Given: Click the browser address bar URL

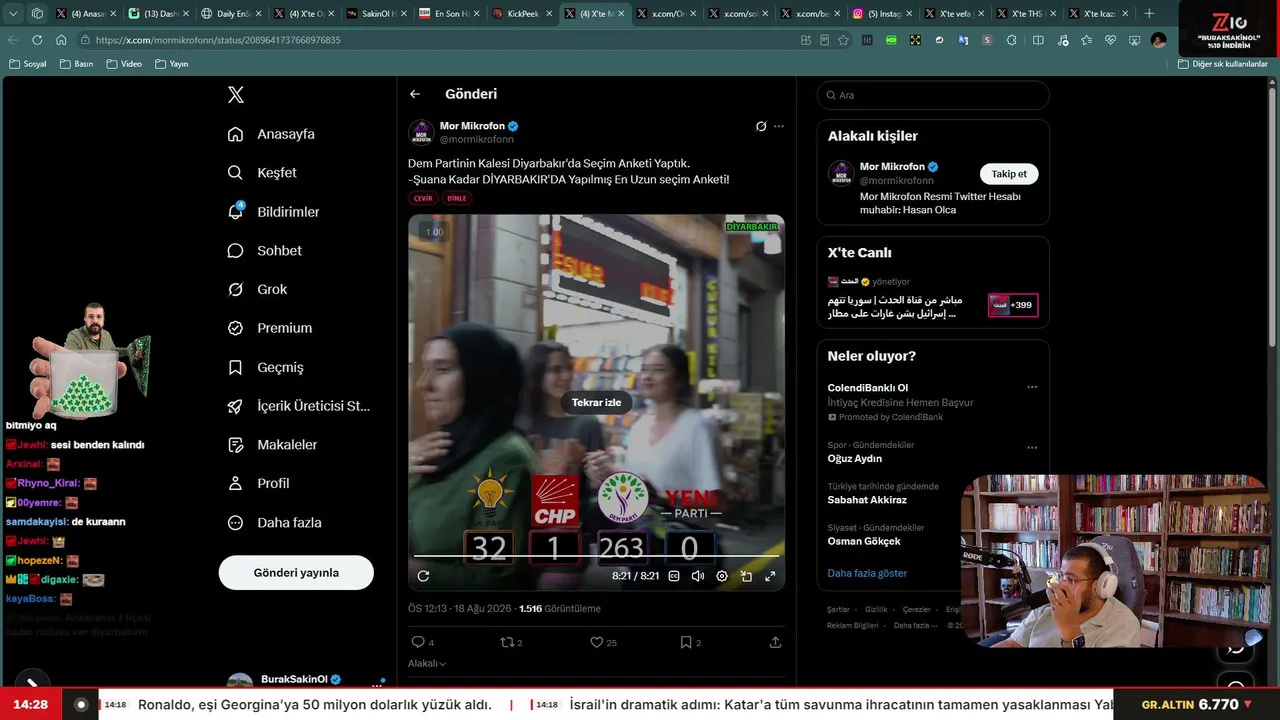Looking at the screenshot, I should (218, 40).
